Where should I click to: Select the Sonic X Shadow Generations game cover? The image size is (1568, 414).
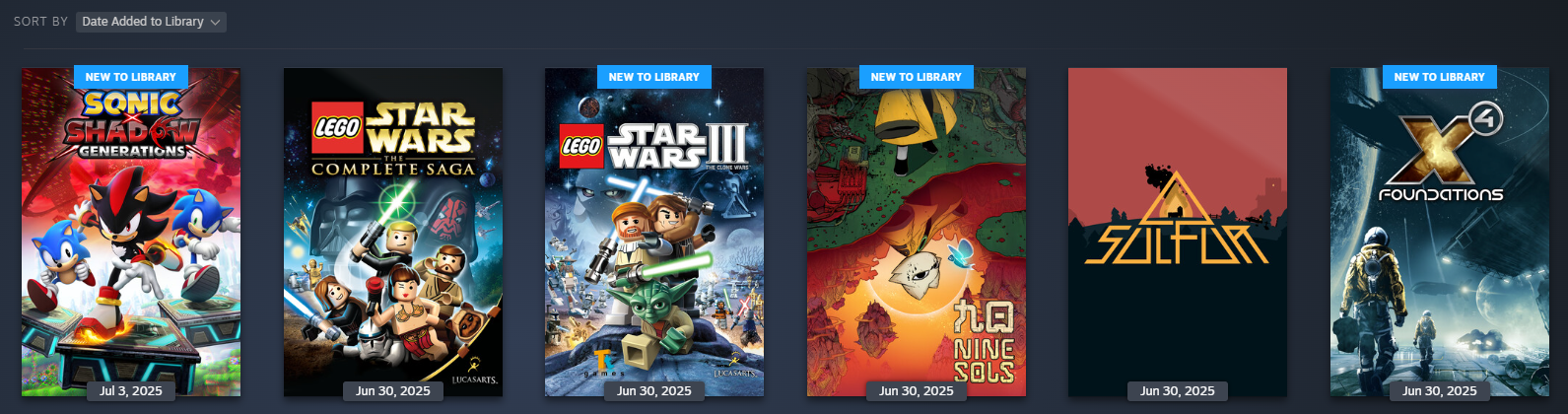pos(131,232)
